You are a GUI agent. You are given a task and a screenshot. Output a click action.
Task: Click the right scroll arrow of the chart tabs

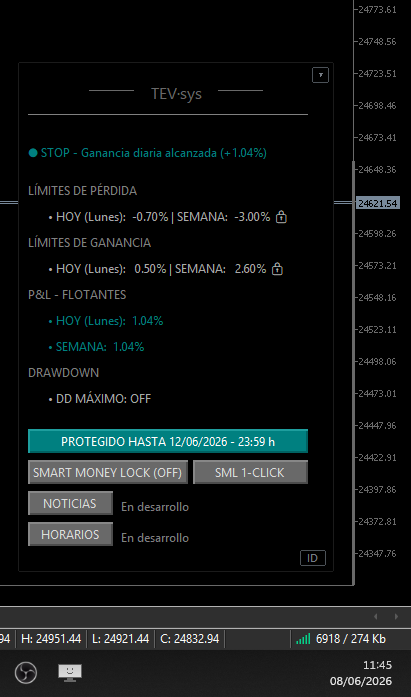point(396,617)
